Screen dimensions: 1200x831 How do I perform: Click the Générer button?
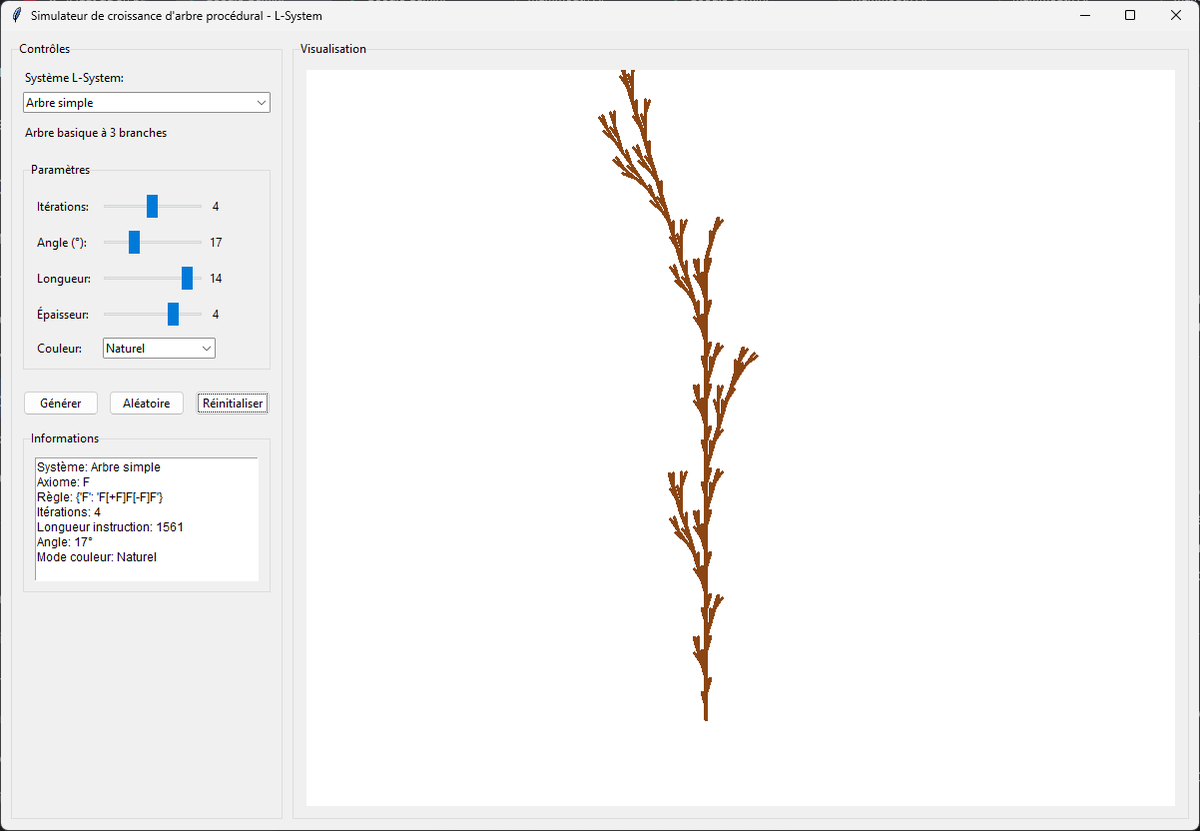coord(61,403)
